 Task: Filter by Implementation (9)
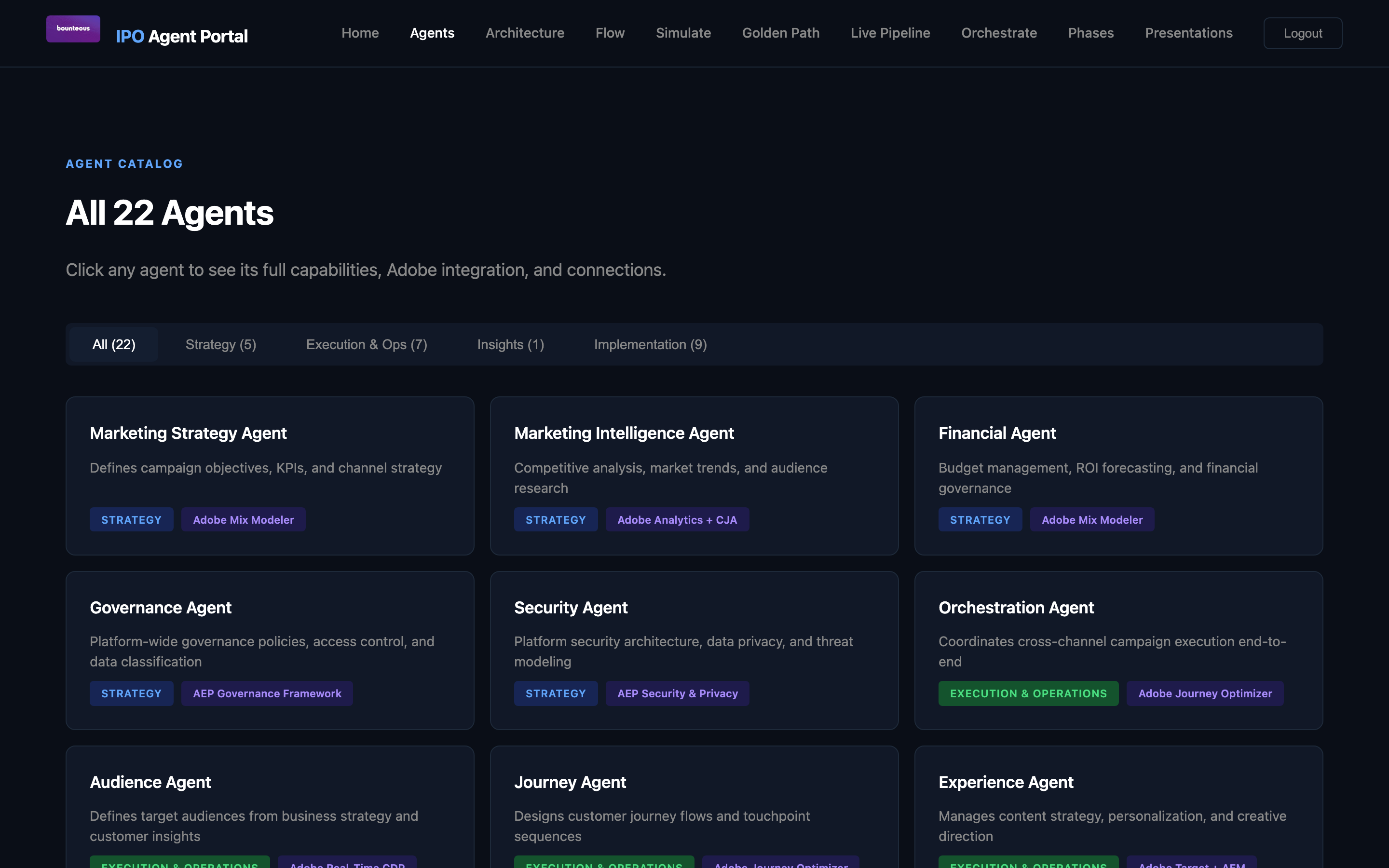point(650,344)
